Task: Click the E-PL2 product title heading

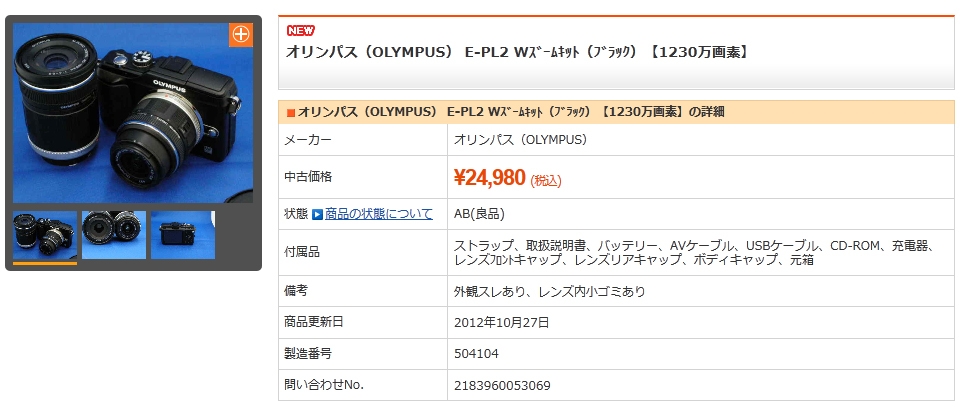Action: click(x=517, y=52)
